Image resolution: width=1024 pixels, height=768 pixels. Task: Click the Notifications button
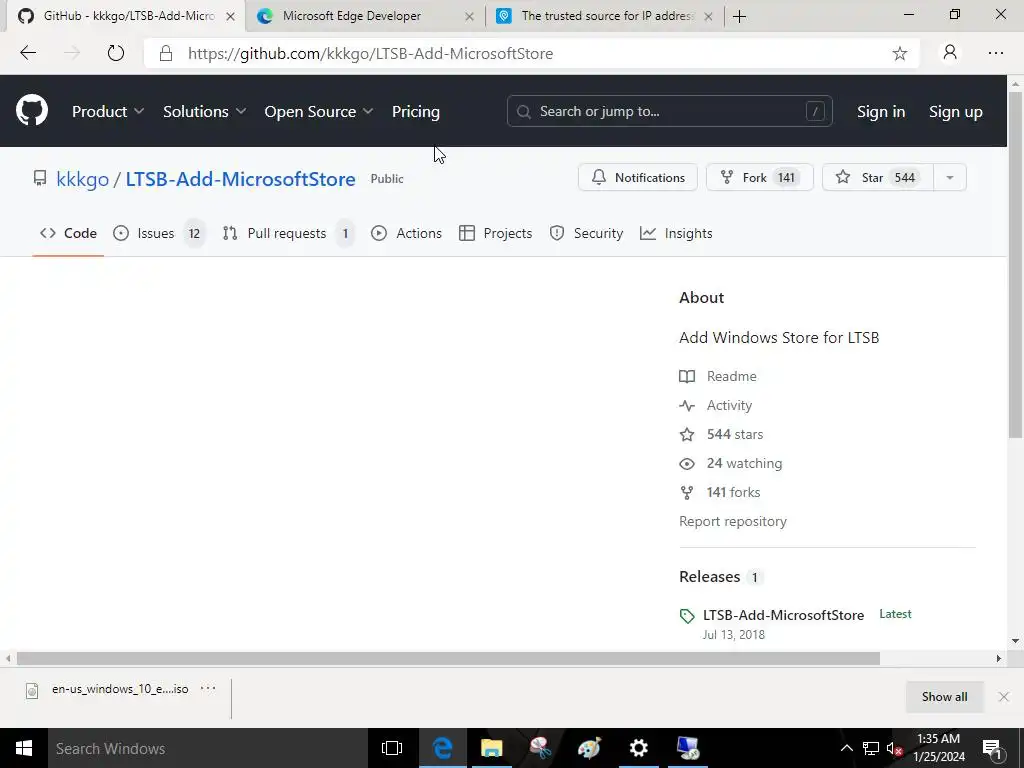click(638, 178)
